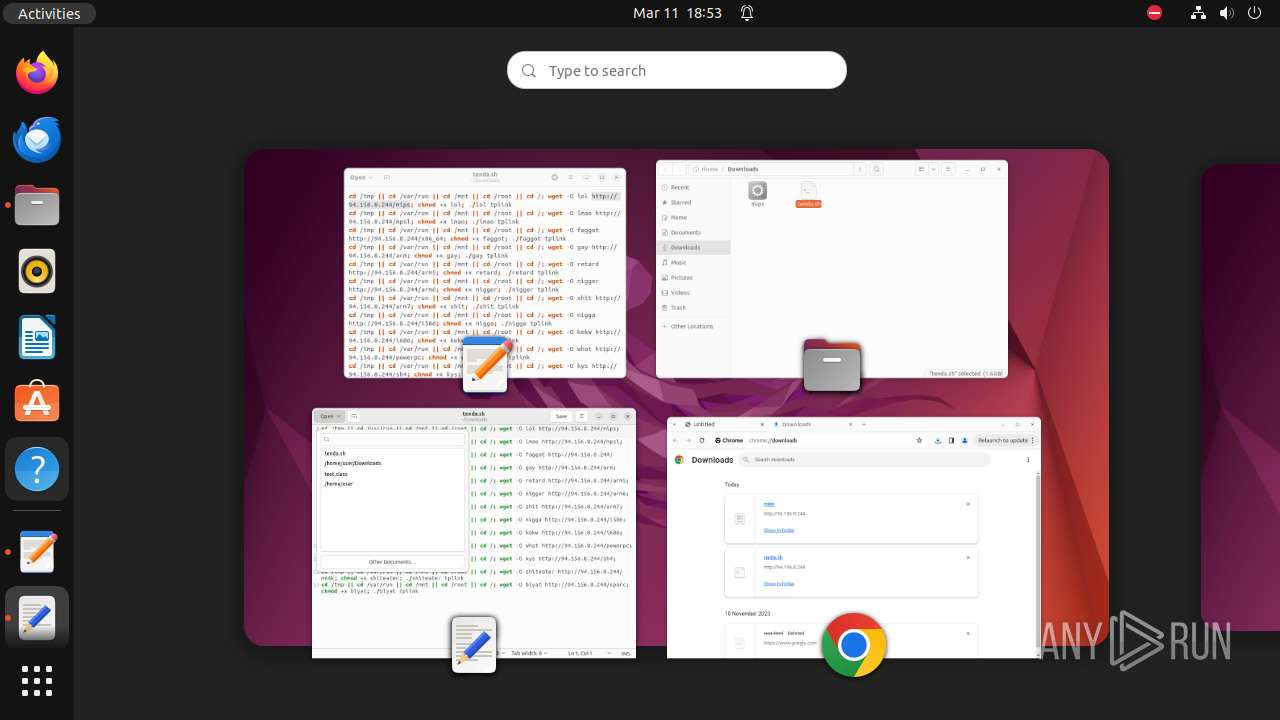Open Ubuntu Software from the dock
1280x720 pixels.
(x=37, y=403)
